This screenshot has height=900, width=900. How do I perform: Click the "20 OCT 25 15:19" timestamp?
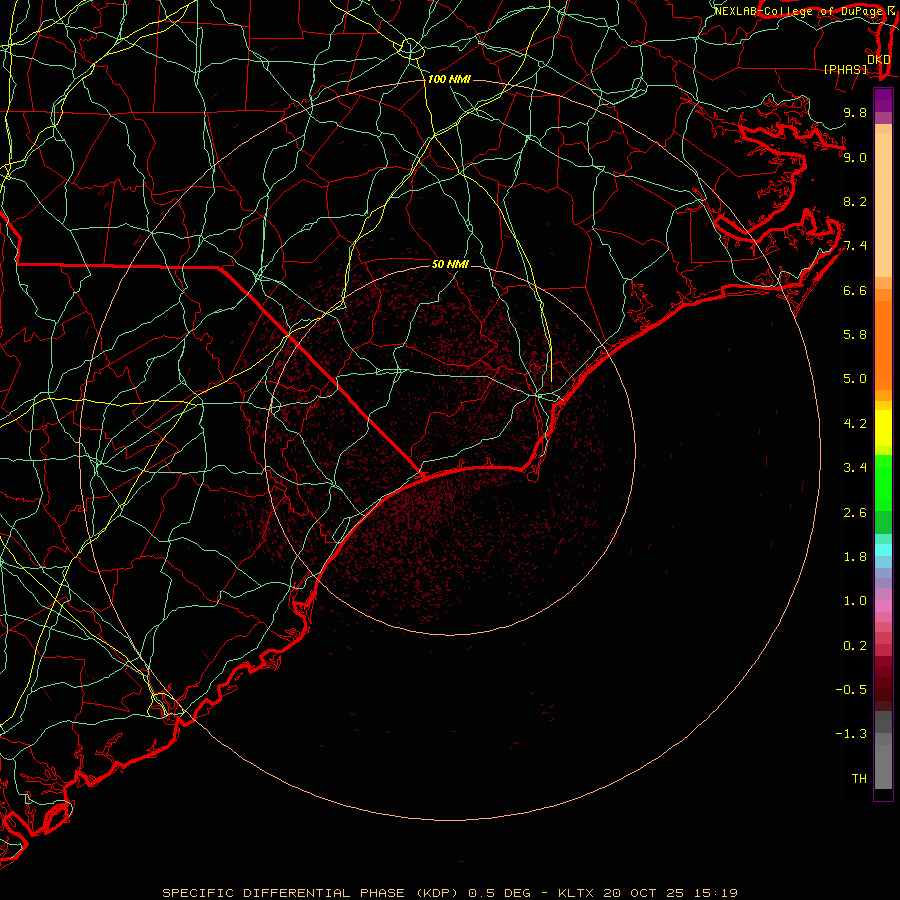670,893
